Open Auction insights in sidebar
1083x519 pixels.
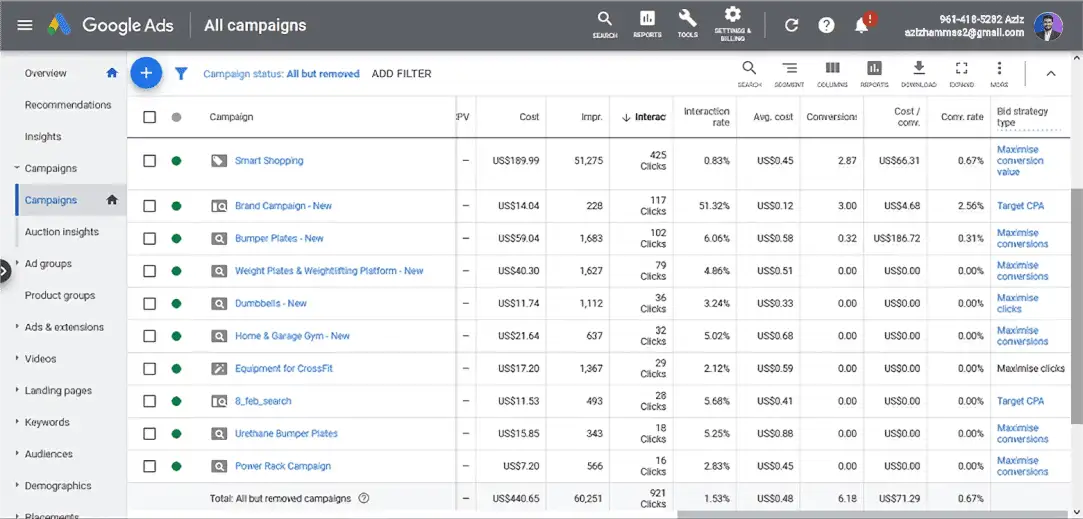pyautogui.click(x=62, y=232)
